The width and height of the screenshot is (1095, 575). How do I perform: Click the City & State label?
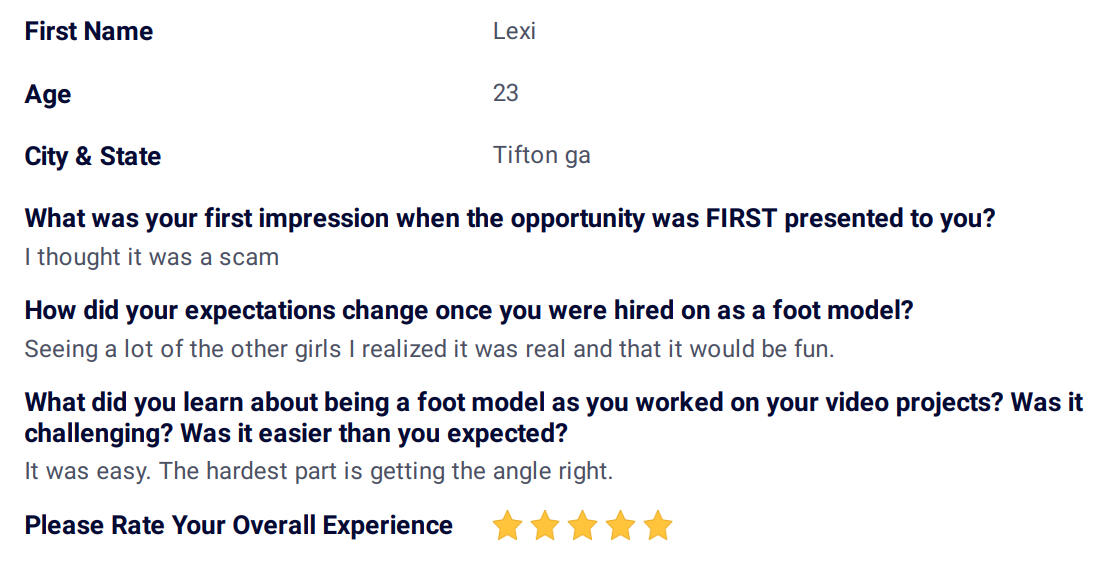tap(93, 156)
